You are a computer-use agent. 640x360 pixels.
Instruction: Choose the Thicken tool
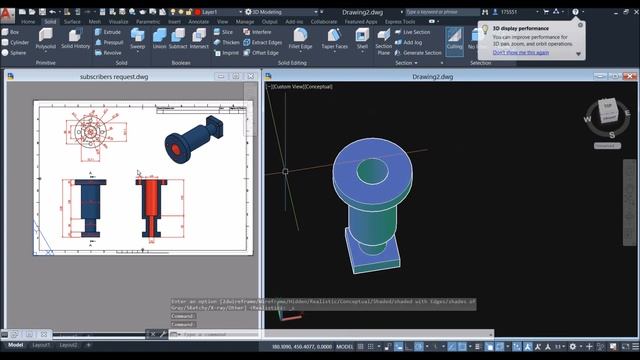[227, 42]
